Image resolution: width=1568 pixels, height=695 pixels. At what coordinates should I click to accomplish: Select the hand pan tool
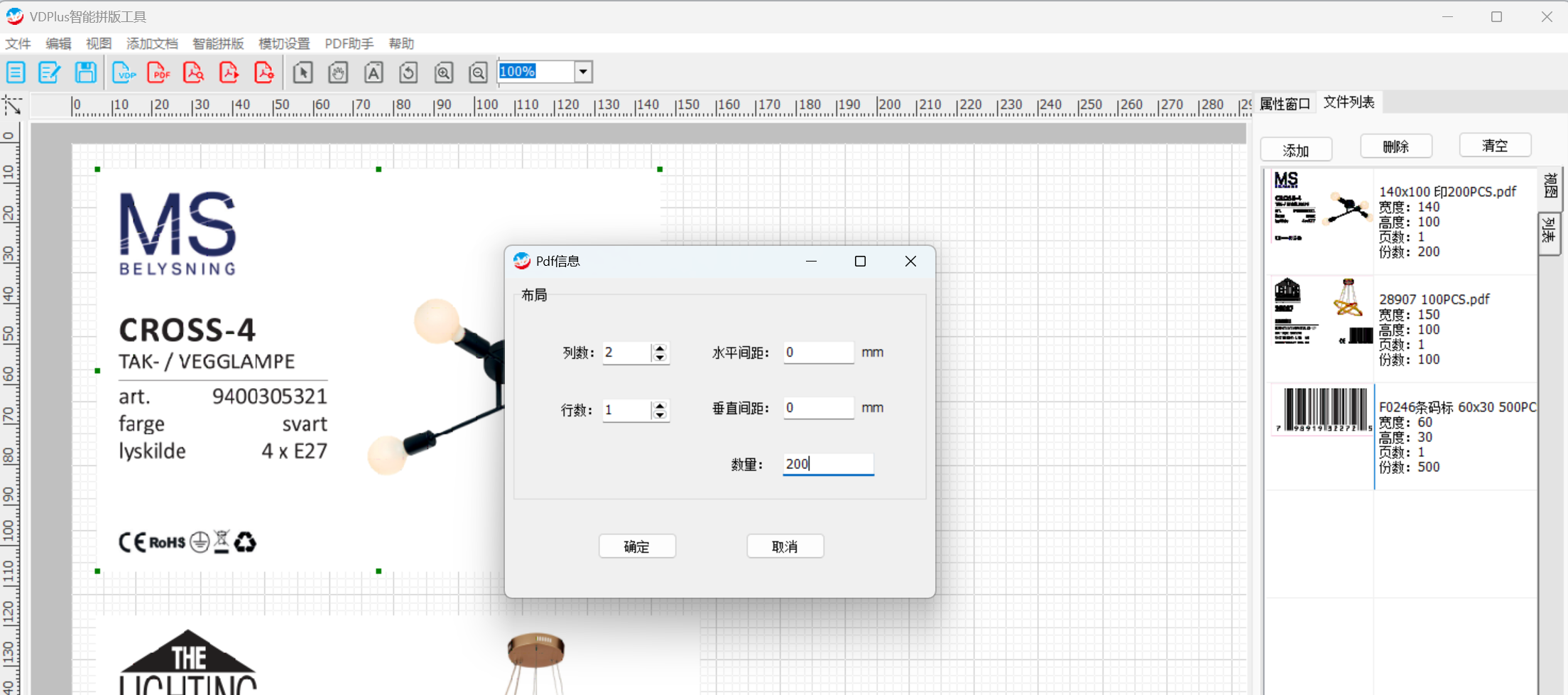point(338,72)
